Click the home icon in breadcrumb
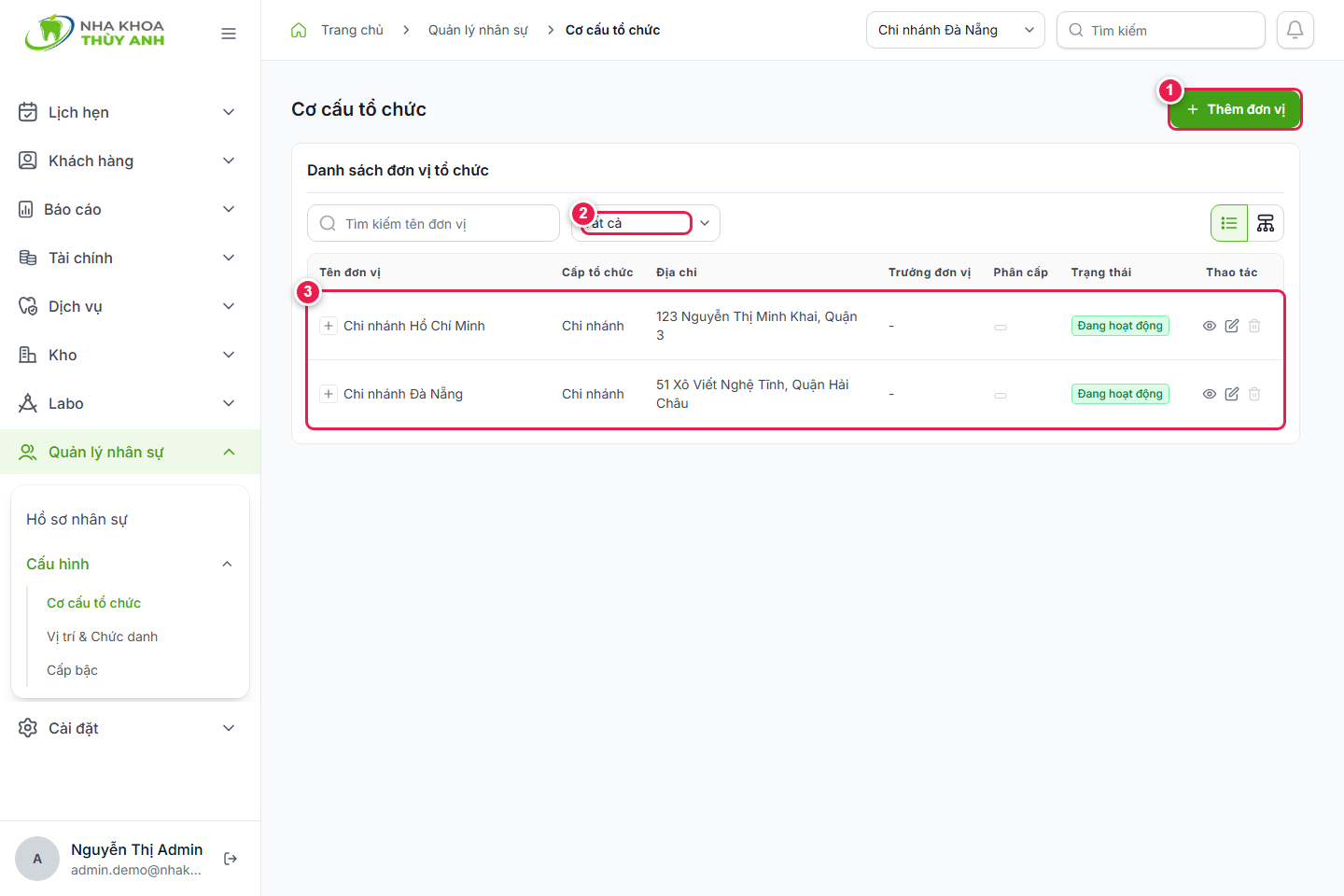This screenshot has width=1344, height=896. pos(299,30)
